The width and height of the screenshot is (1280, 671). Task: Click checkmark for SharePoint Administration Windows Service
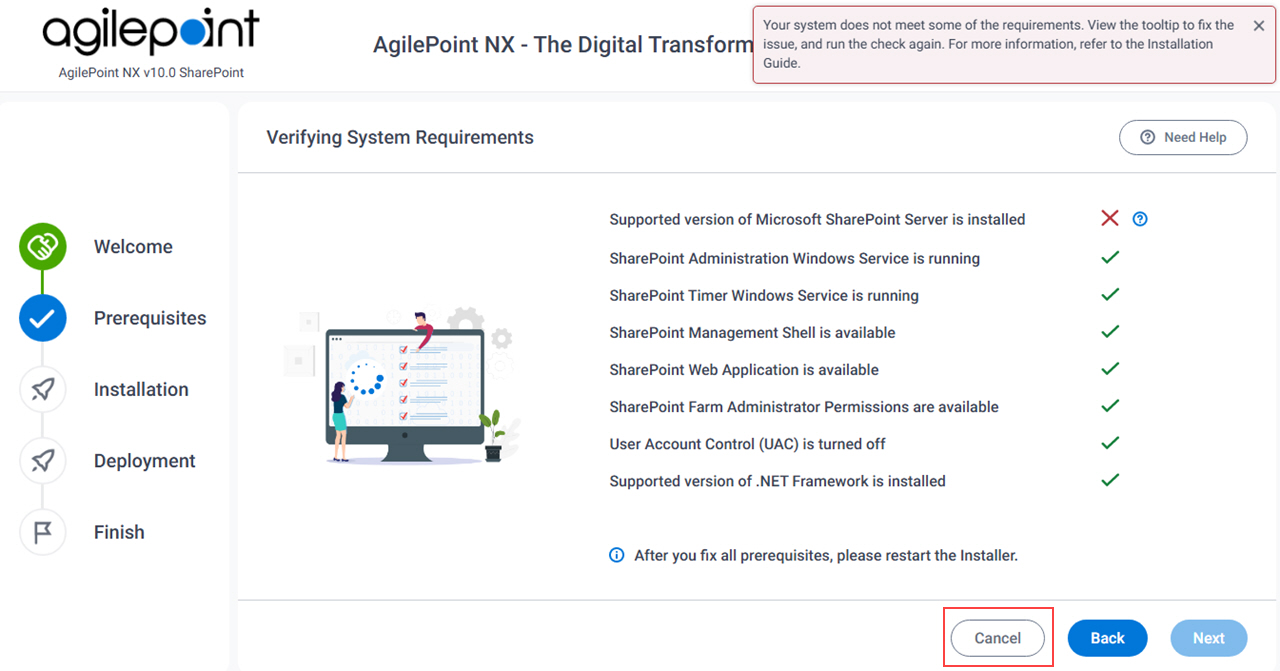pos(1109,257)
